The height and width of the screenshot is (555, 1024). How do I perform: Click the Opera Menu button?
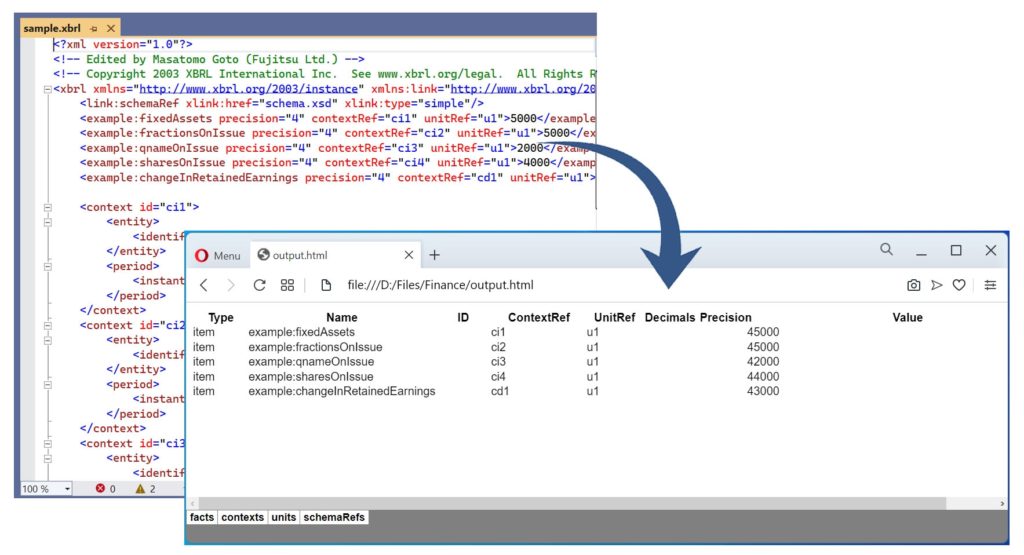217,255
